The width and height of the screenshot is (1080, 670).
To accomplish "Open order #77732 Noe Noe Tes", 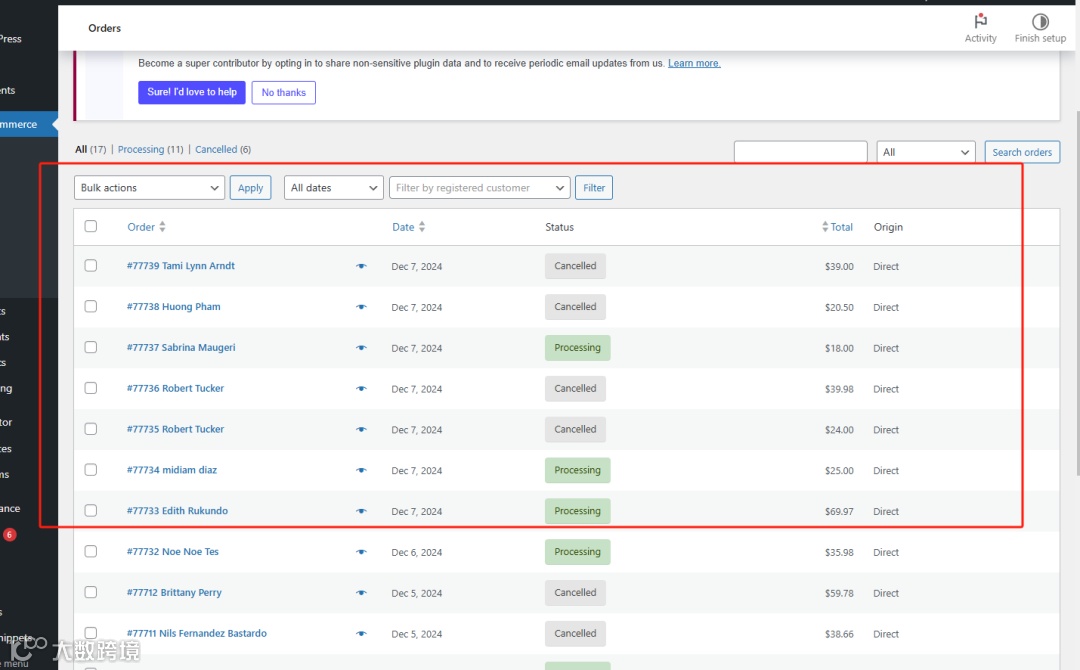I will [x=173, y=552].
